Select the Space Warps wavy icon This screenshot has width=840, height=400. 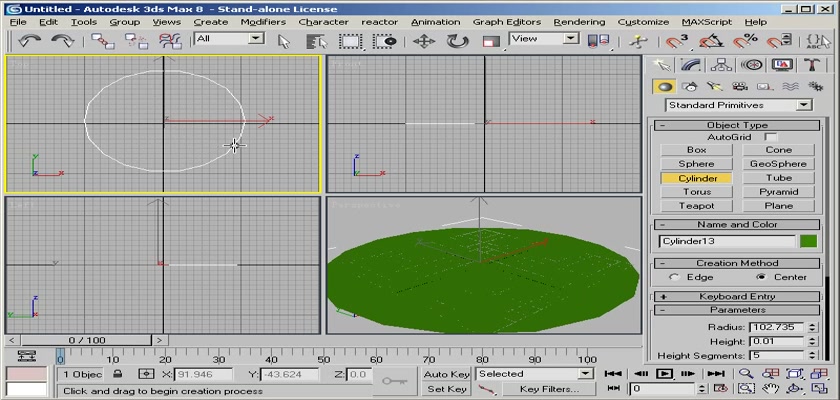(790, 86)
